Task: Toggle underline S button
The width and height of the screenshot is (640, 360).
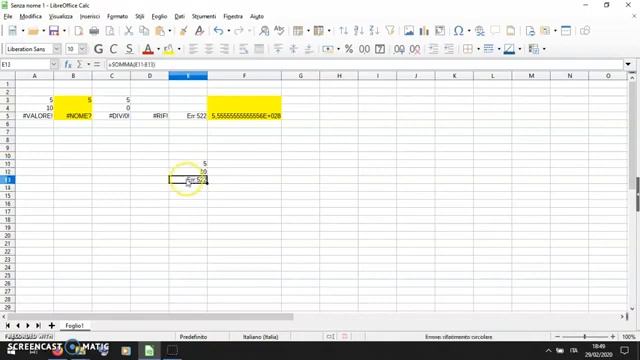Action: 129,49
